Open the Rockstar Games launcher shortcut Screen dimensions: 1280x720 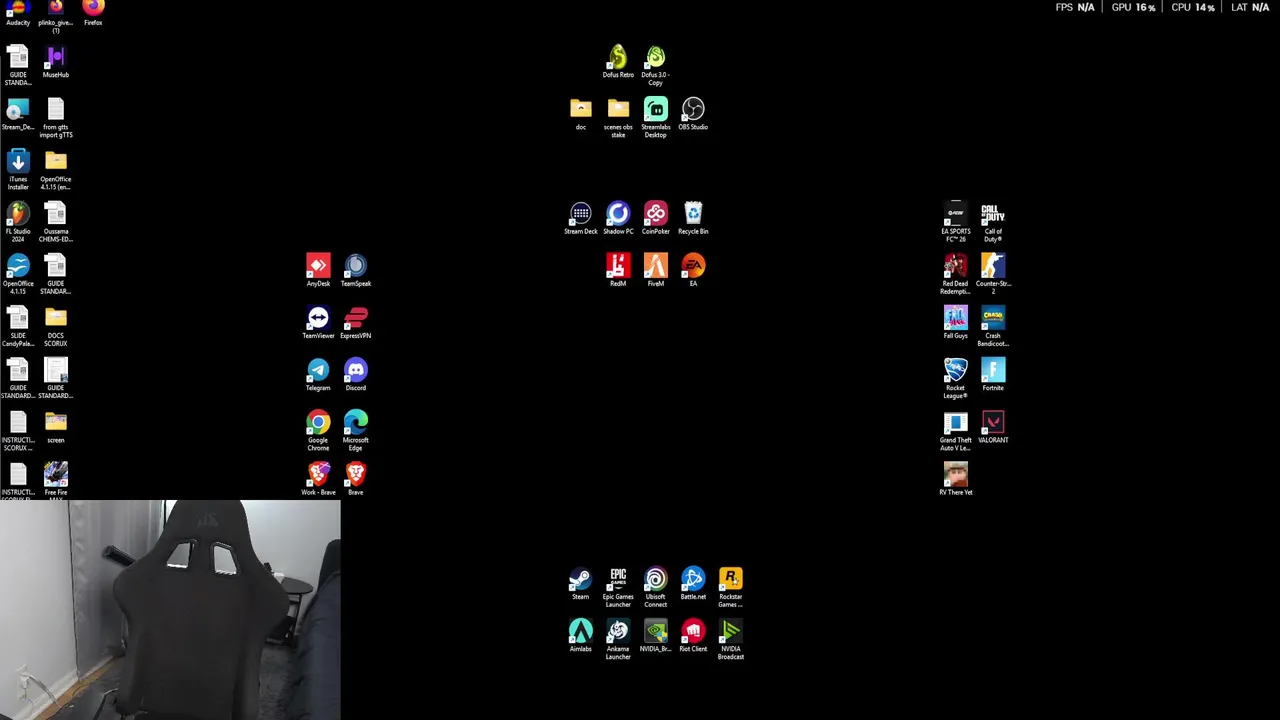pos(731,588)
